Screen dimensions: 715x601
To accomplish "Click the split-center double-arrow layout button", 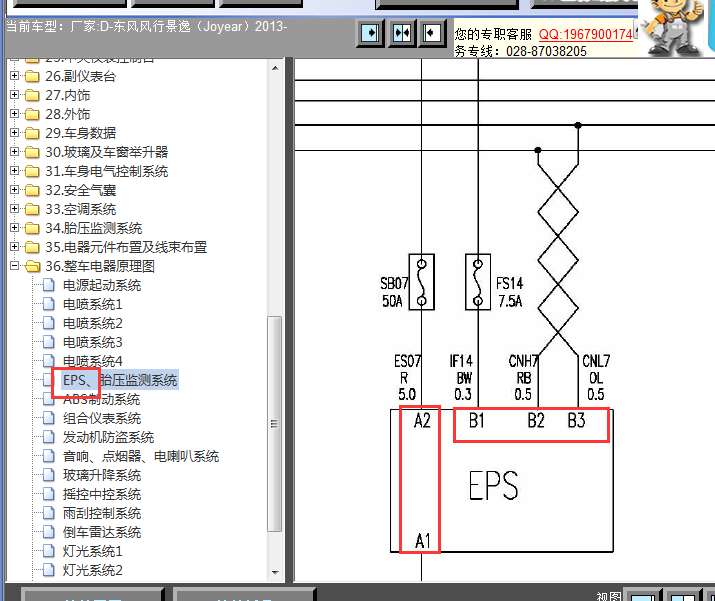I will (x=402, y=33).
